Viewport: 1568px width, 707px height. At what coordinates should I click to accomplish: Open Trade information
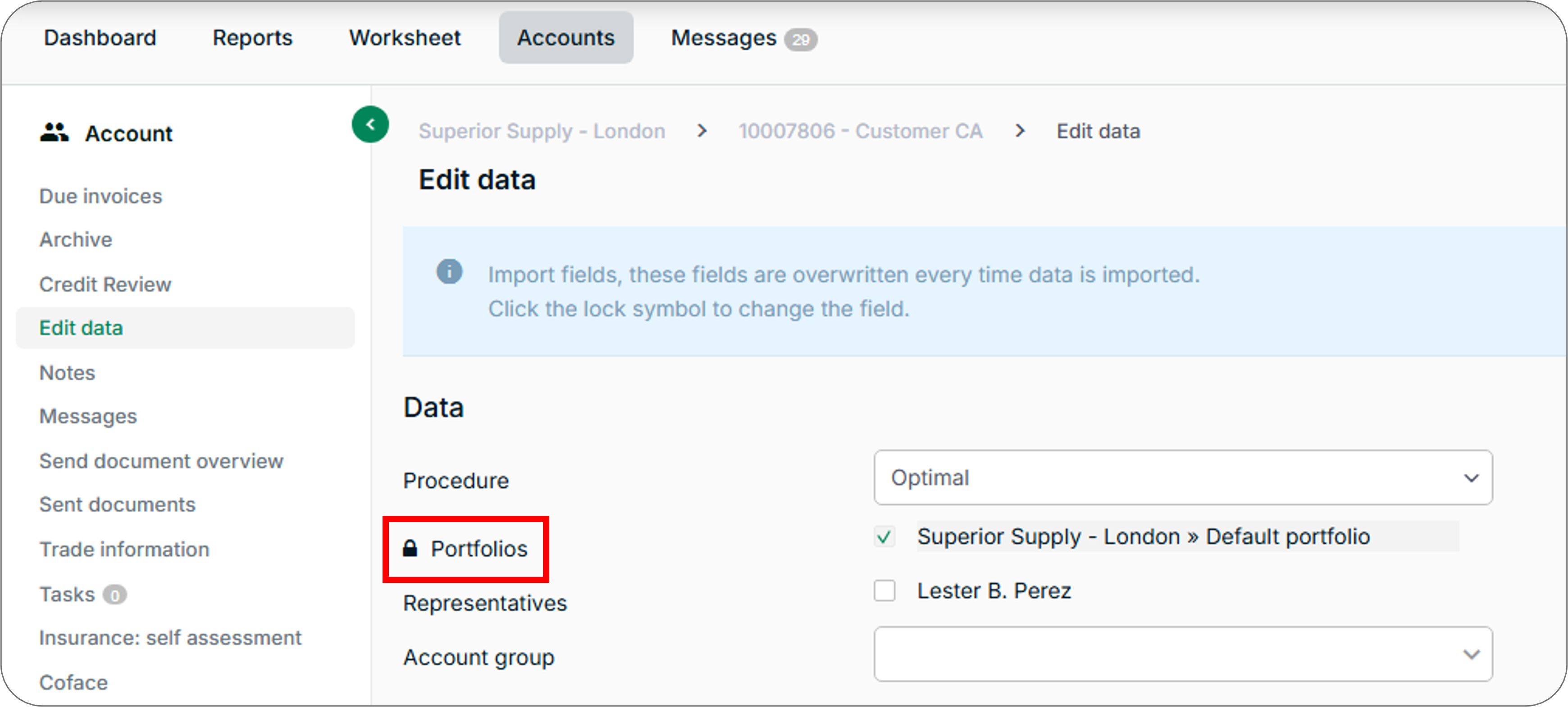(124, 549)
